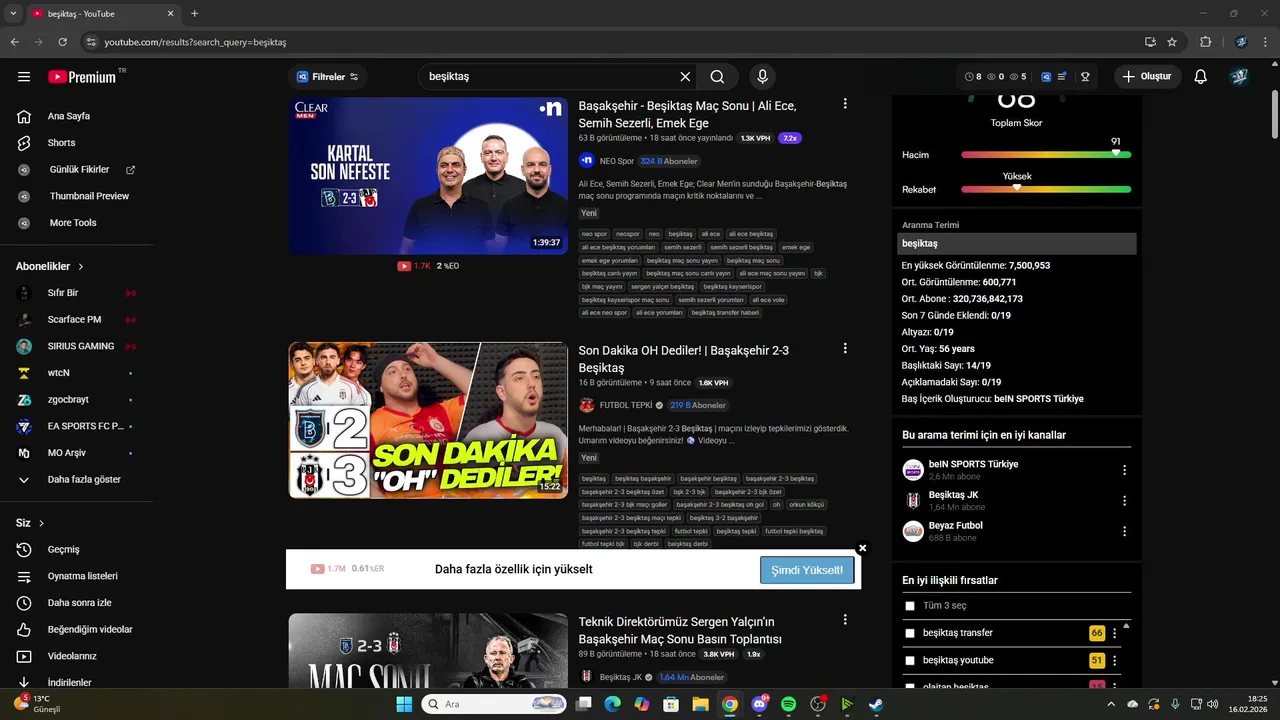Open a new Chrome tab
This screenshot has height=720, width=1280.
(194, 14)
